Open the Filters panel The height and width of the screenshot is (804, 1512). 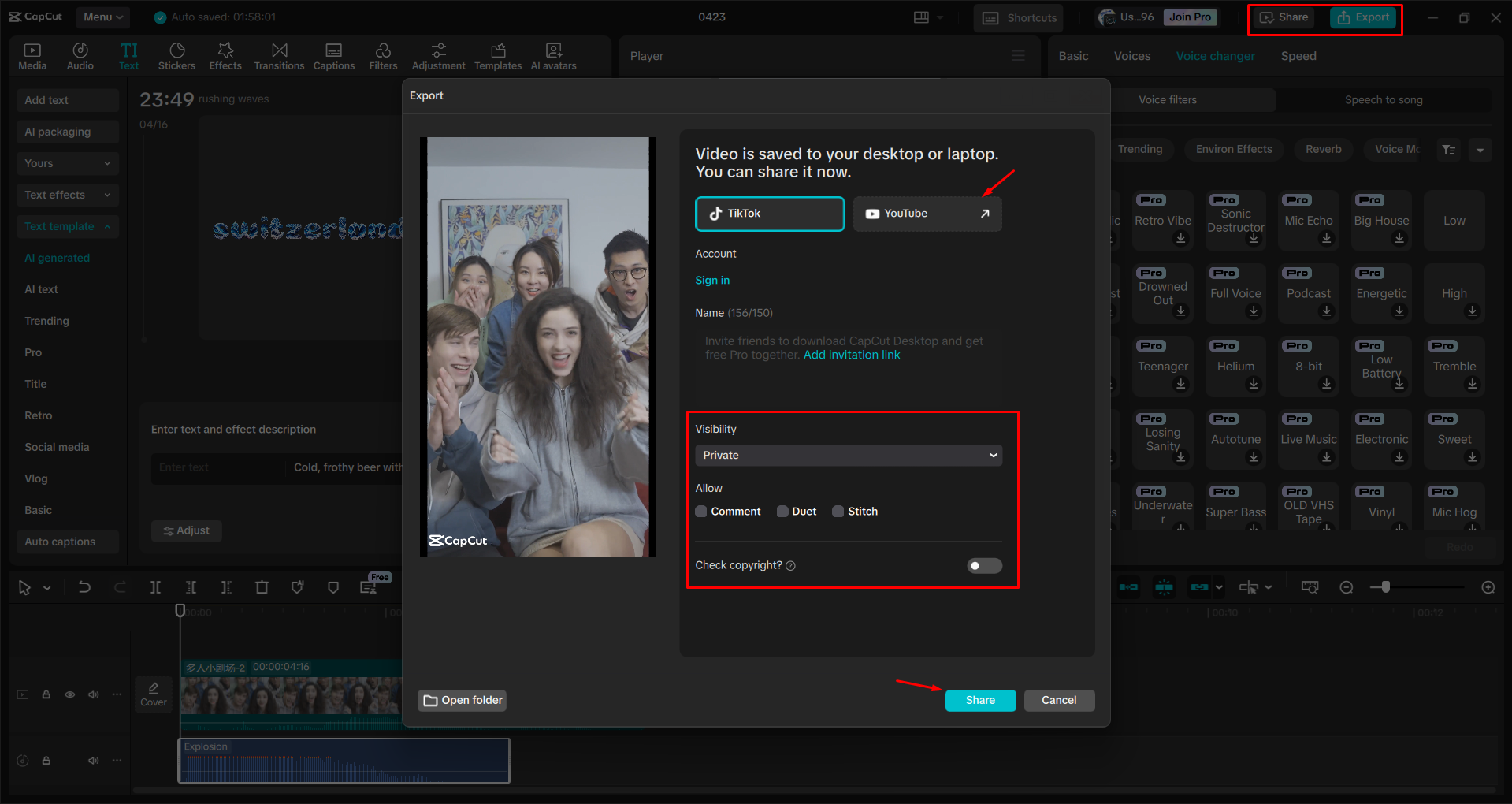pyautogui.click(x=383, y=55)
